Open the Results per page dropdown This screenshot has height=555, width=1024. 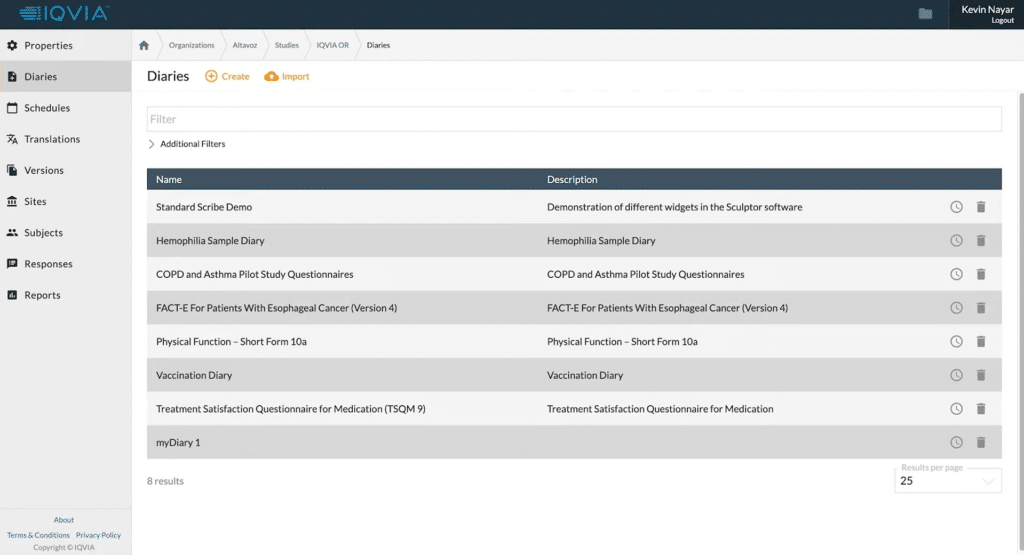tap(948, 481)
